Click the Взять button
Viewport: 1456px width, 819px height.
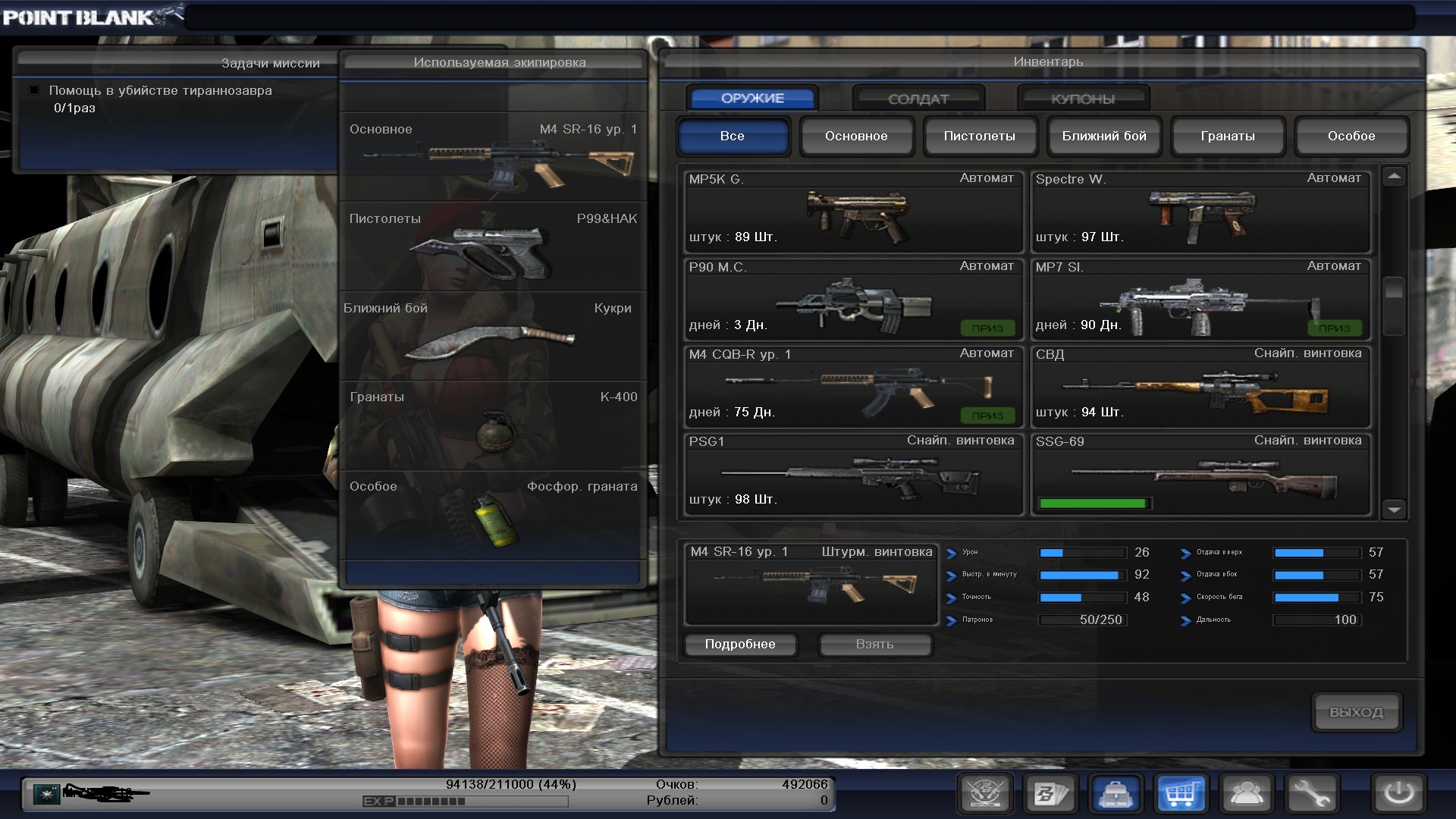pyautogui.click(x=875, y=644)
